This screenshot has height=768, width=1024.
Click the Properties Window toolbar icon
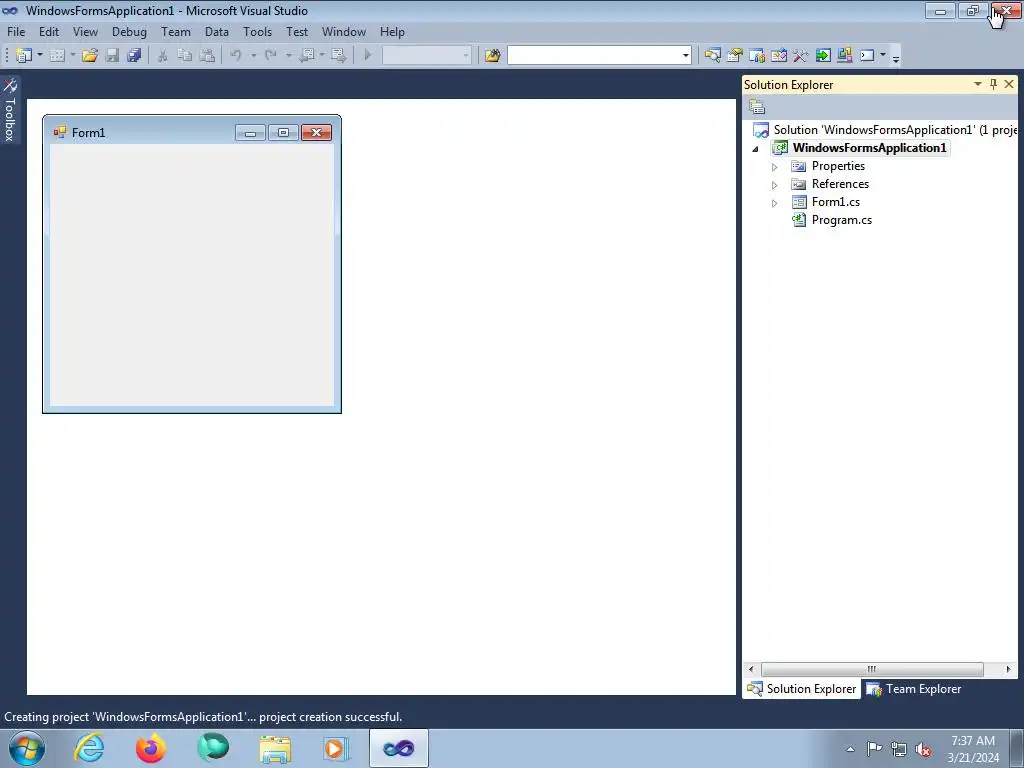[x=735, y=56]
